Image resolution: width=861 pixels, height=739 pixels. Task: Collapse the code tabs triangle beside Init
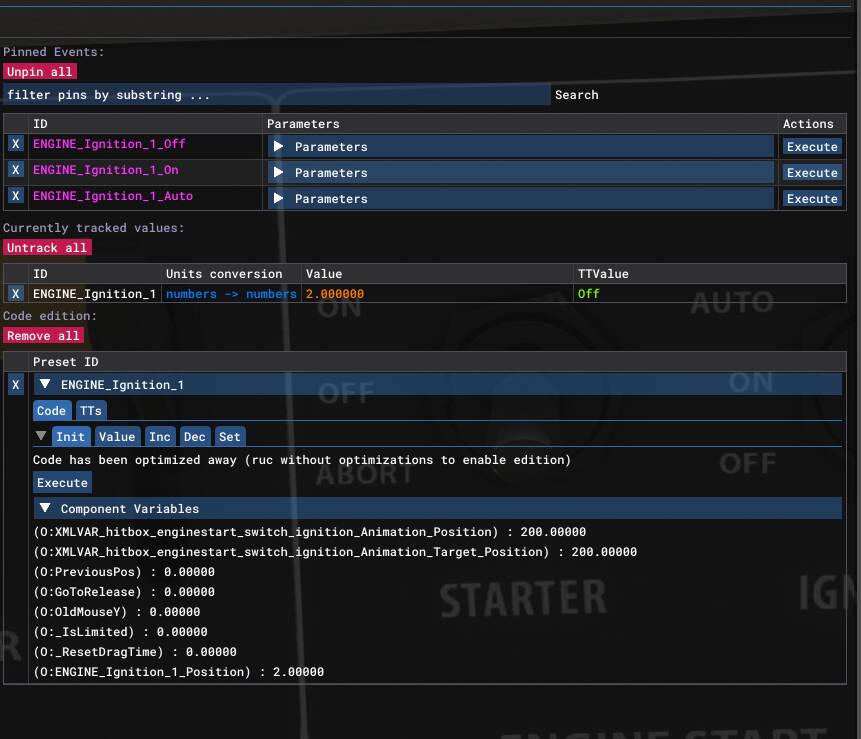click(41, 437)
